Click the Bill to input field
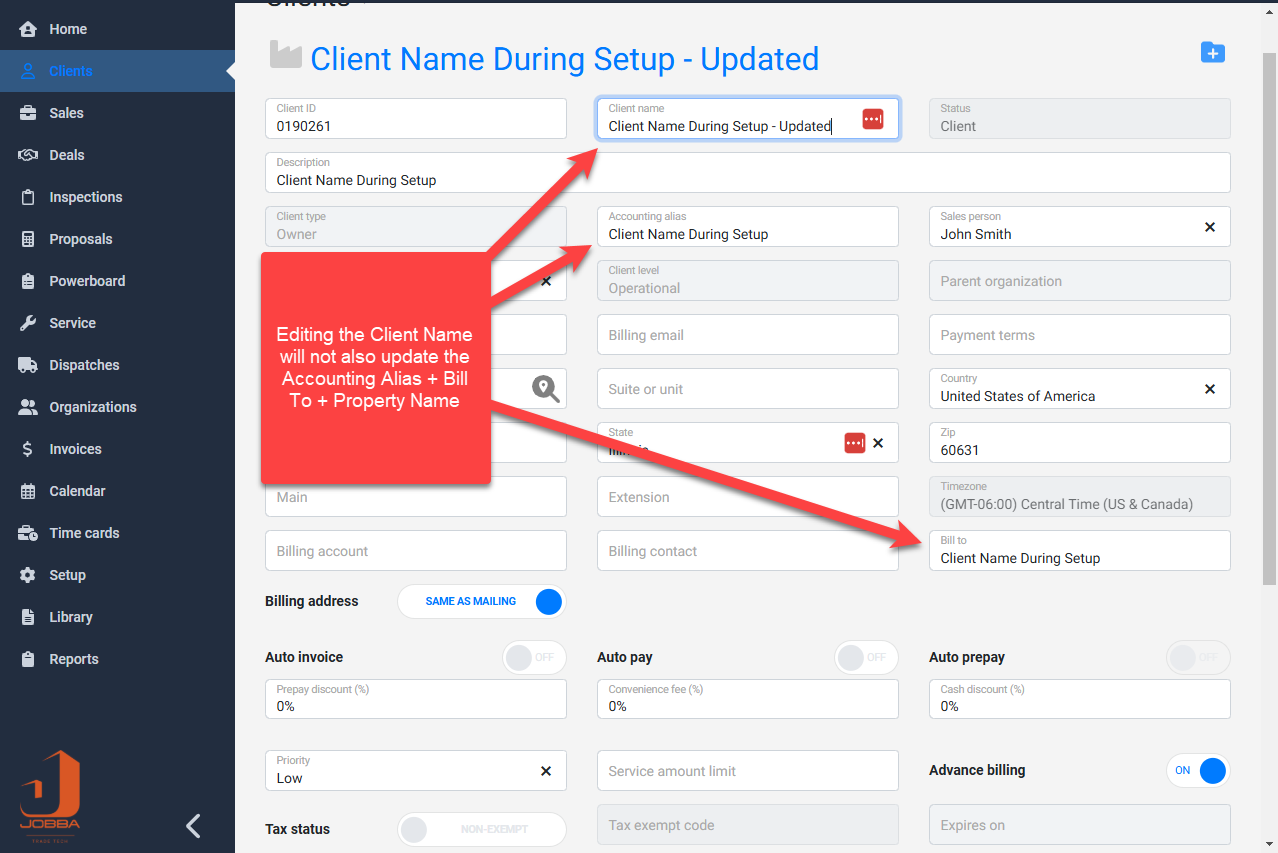 point(1078,558)
